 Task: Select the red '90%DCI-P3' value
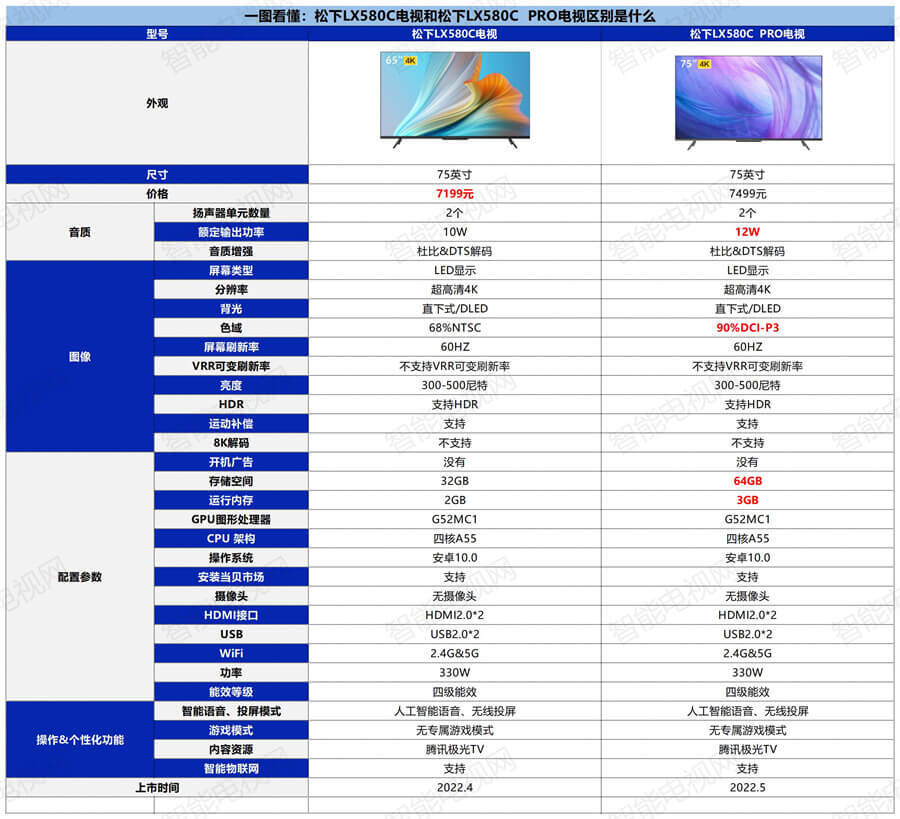[747, 328]
